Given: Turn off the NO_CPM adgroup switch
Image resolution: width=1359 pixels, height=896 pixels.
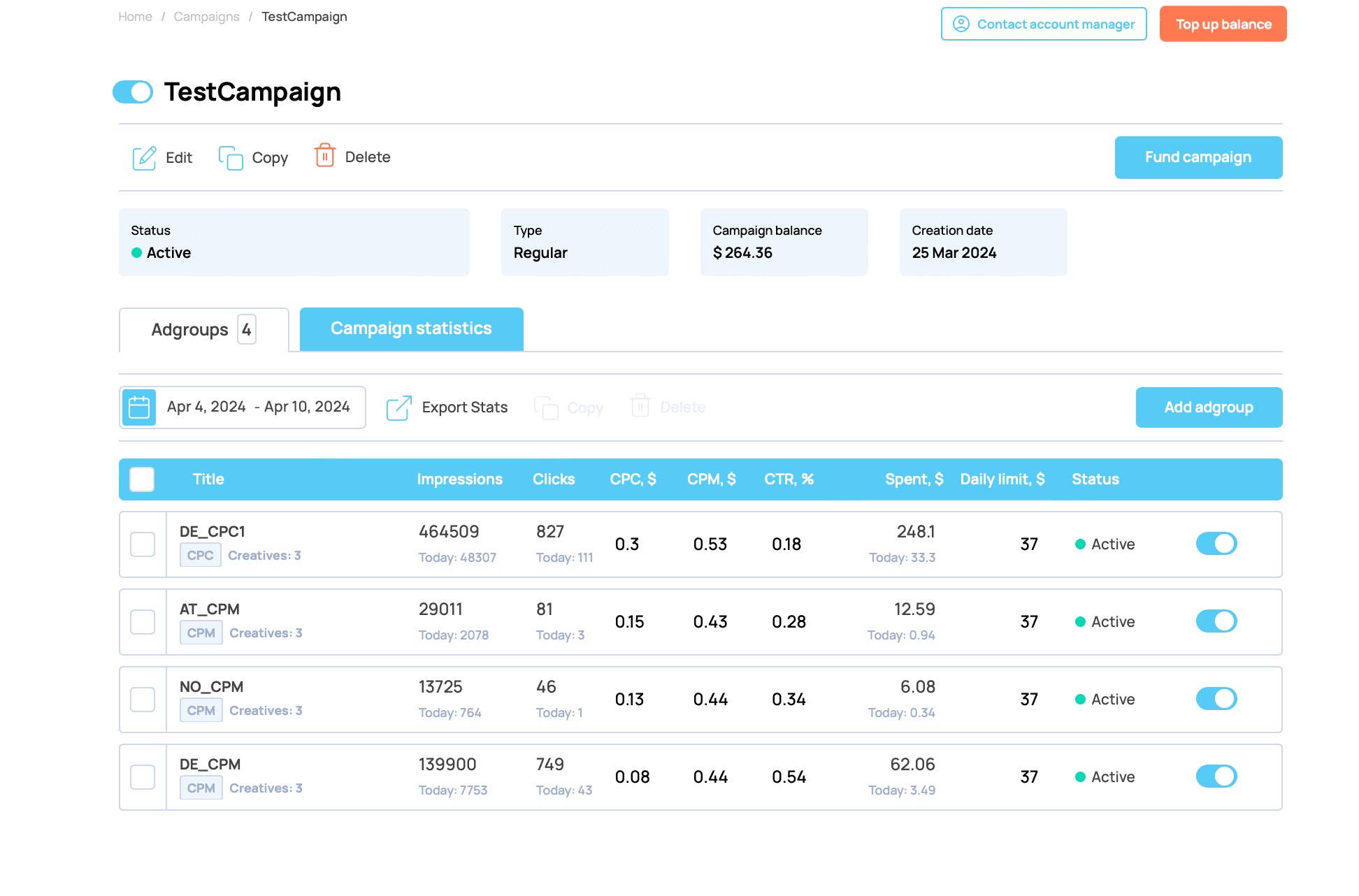Looking at the screenshot, I should click(1216, 699).
